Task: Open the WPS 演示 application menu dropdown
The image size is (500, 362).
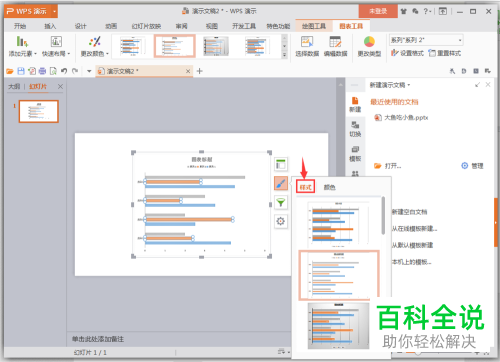Action: click(x=54, y=11)
